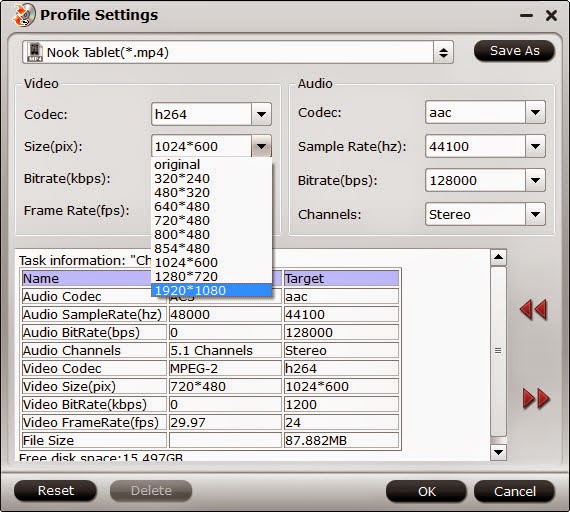Click the Size(pix) field showing 1024*600
The image size is (570, 512).
pos(201,146)
